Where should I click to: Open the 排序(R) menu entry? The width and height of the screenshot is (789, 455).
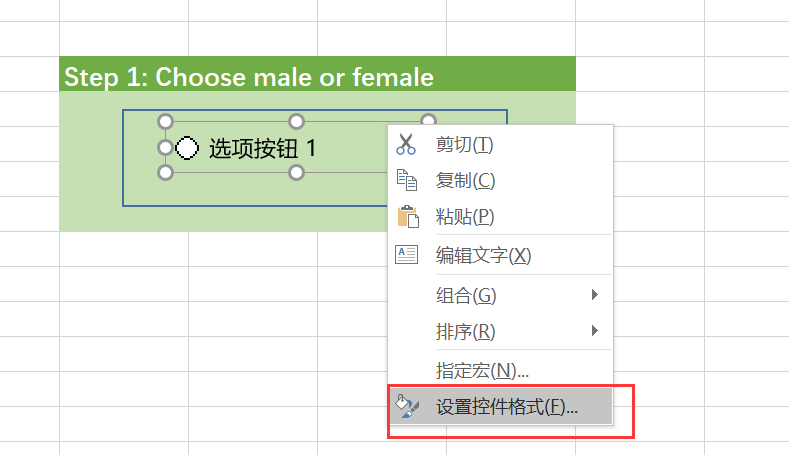click(x=466, y=331)
